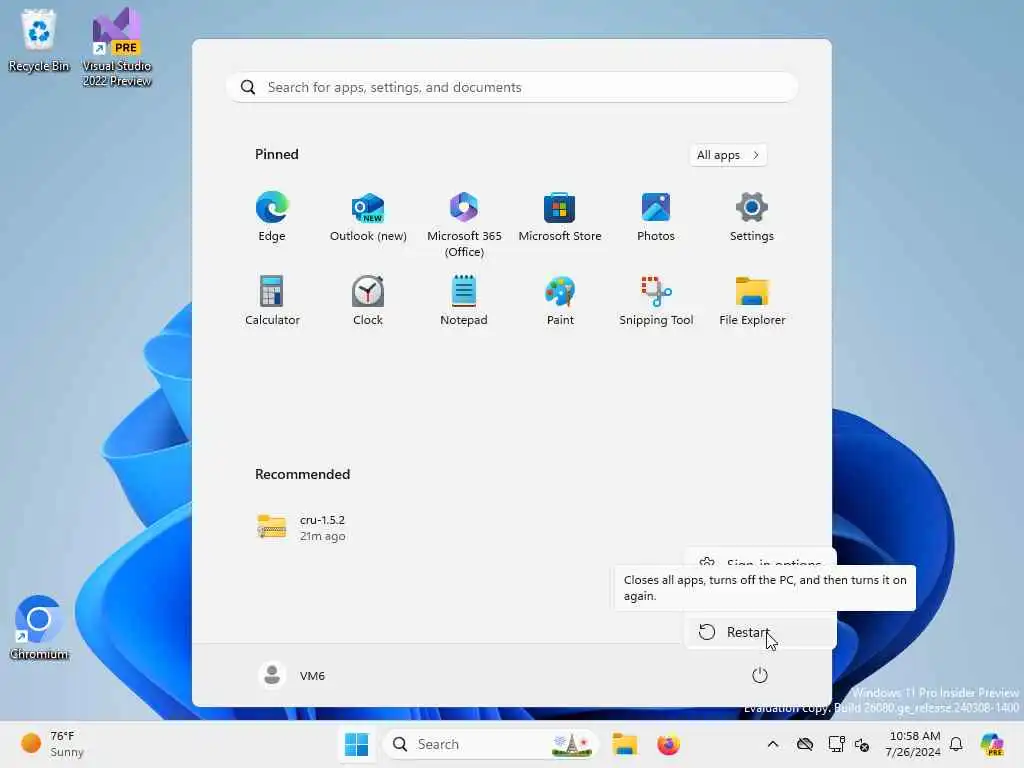Open recommended file cru-1.5.2
Viewport: 1024px width, 768px height.
(302, 528)
